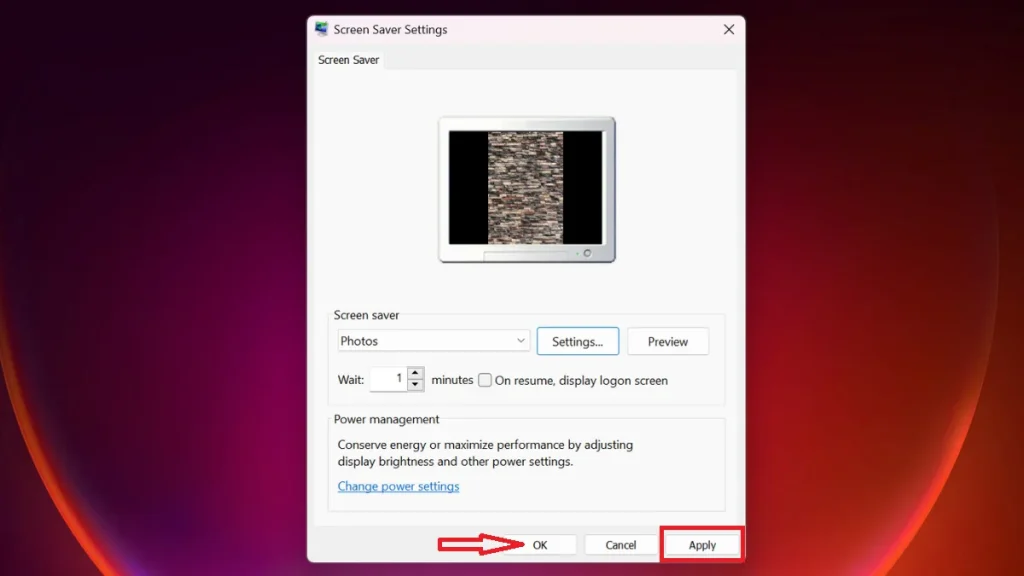This screenshot has height=576, width=1024.
Task: Click the 'Wait:' label
Action: (351, 379)
